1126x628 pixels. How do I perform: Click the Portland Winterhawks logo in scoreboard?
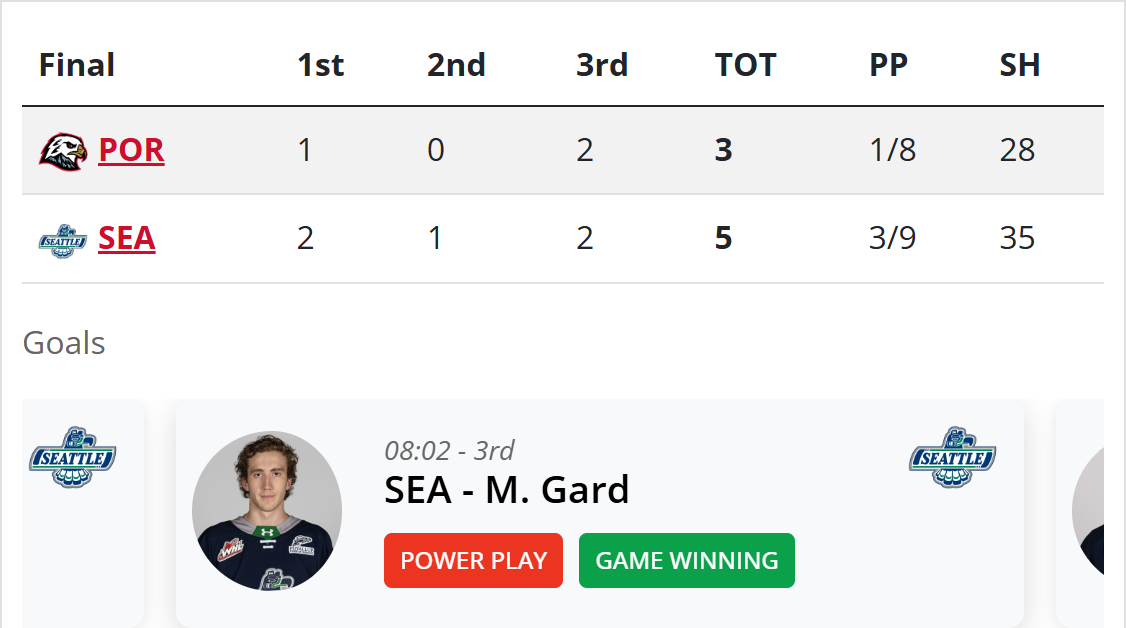pyautogui.click(x=63, y=151)
